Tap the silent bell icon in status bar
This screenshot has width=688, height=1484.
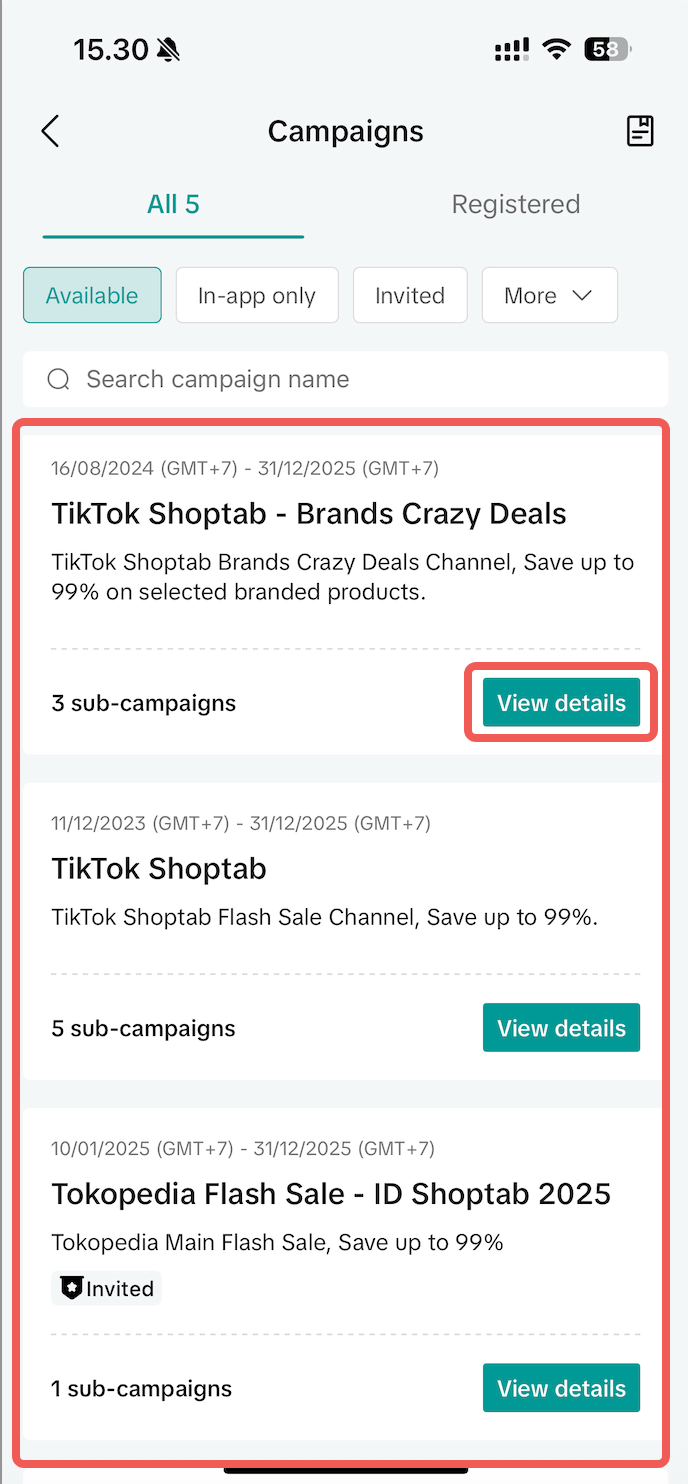coord(168,49)
